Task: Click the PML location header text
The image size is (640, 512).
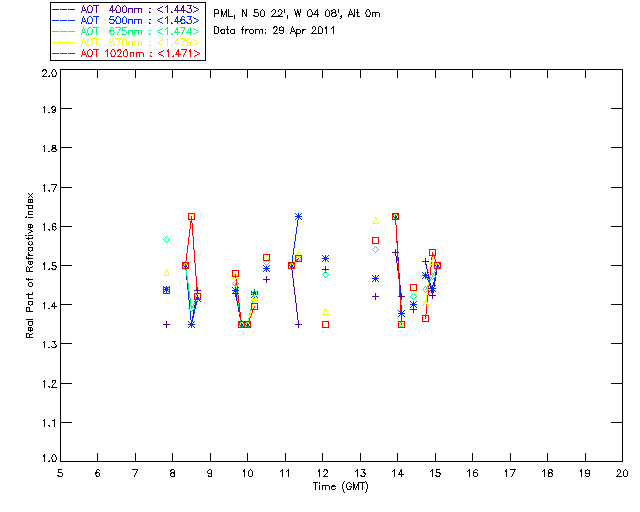Action: tap(297, 13)
